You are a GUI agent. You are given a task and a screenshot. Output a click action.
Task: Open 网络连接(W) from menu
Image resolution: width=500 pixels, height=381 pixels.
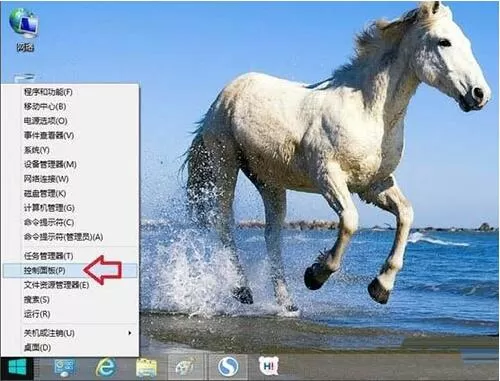click(71, 179)
